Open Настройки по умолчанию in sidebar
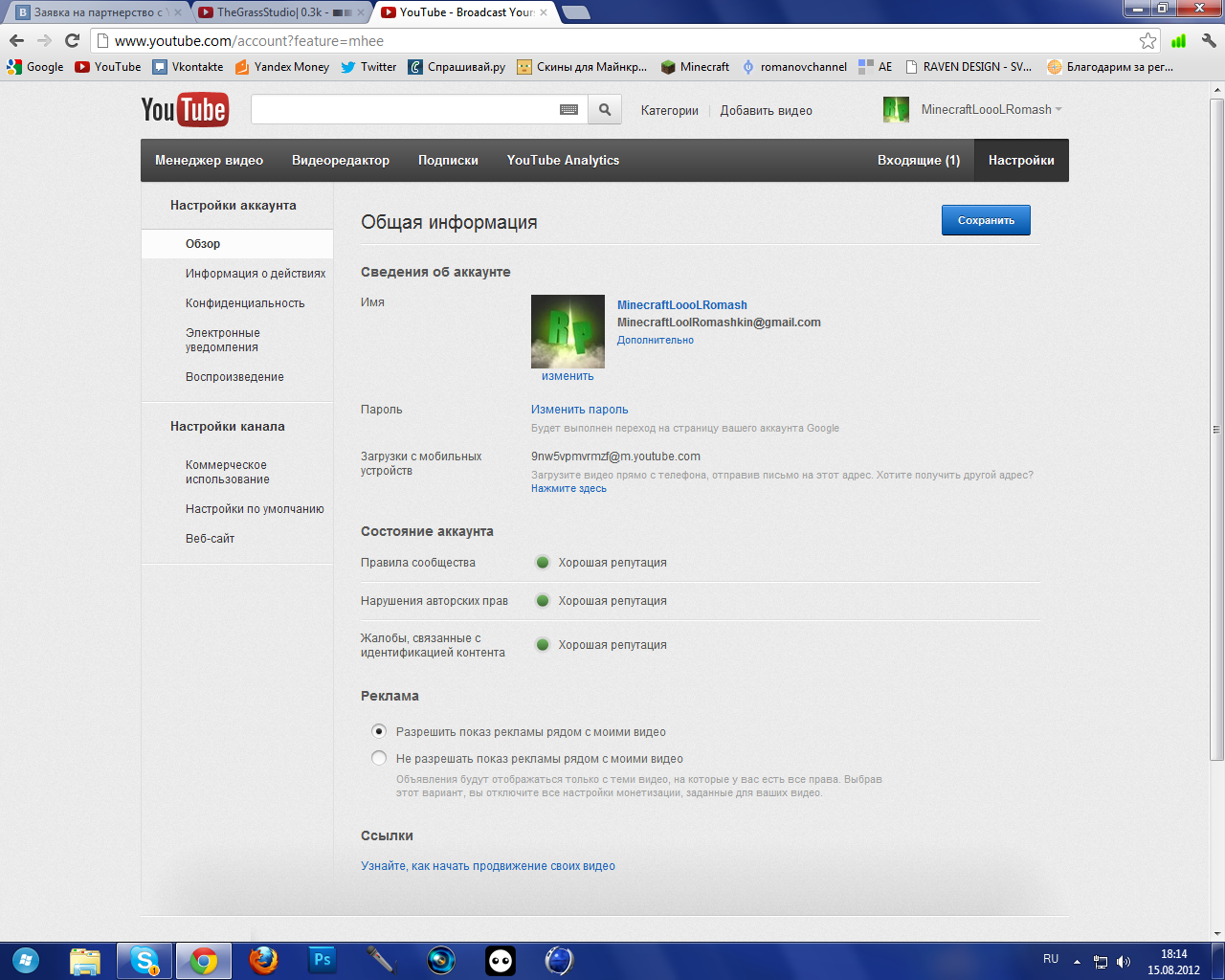This screenshot has width=1225, height=980. [255, 509]
